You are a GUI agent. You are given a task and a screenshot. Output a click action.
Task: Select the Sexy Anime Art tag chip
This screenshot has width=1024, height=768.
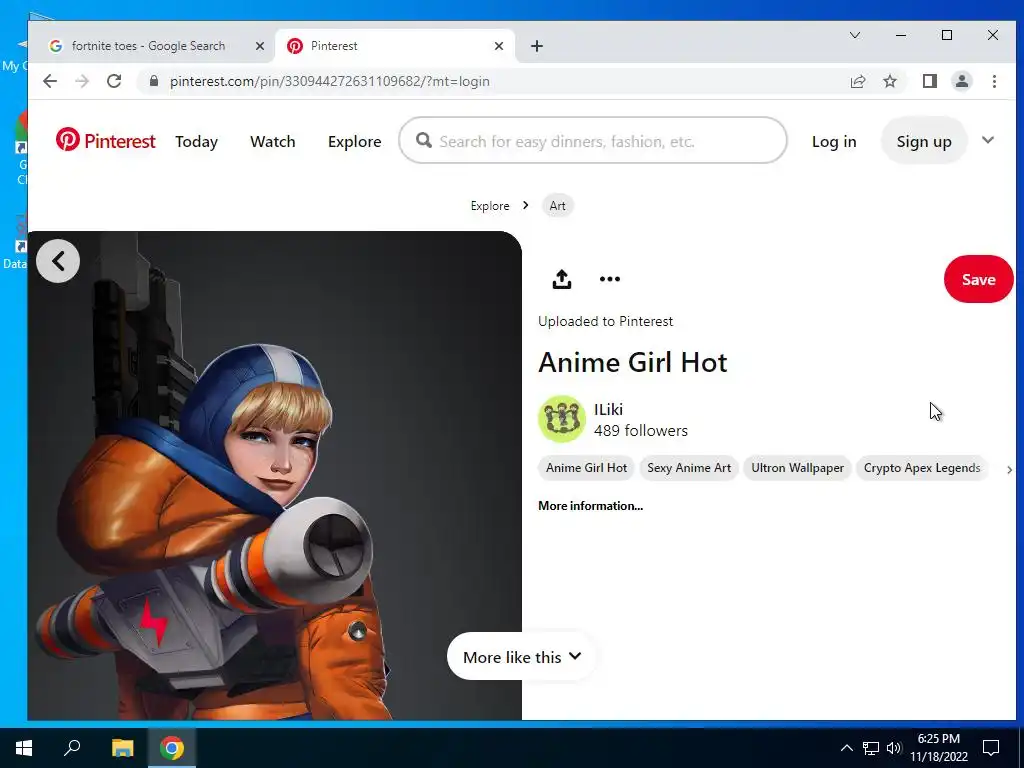[x=689, y=468]
